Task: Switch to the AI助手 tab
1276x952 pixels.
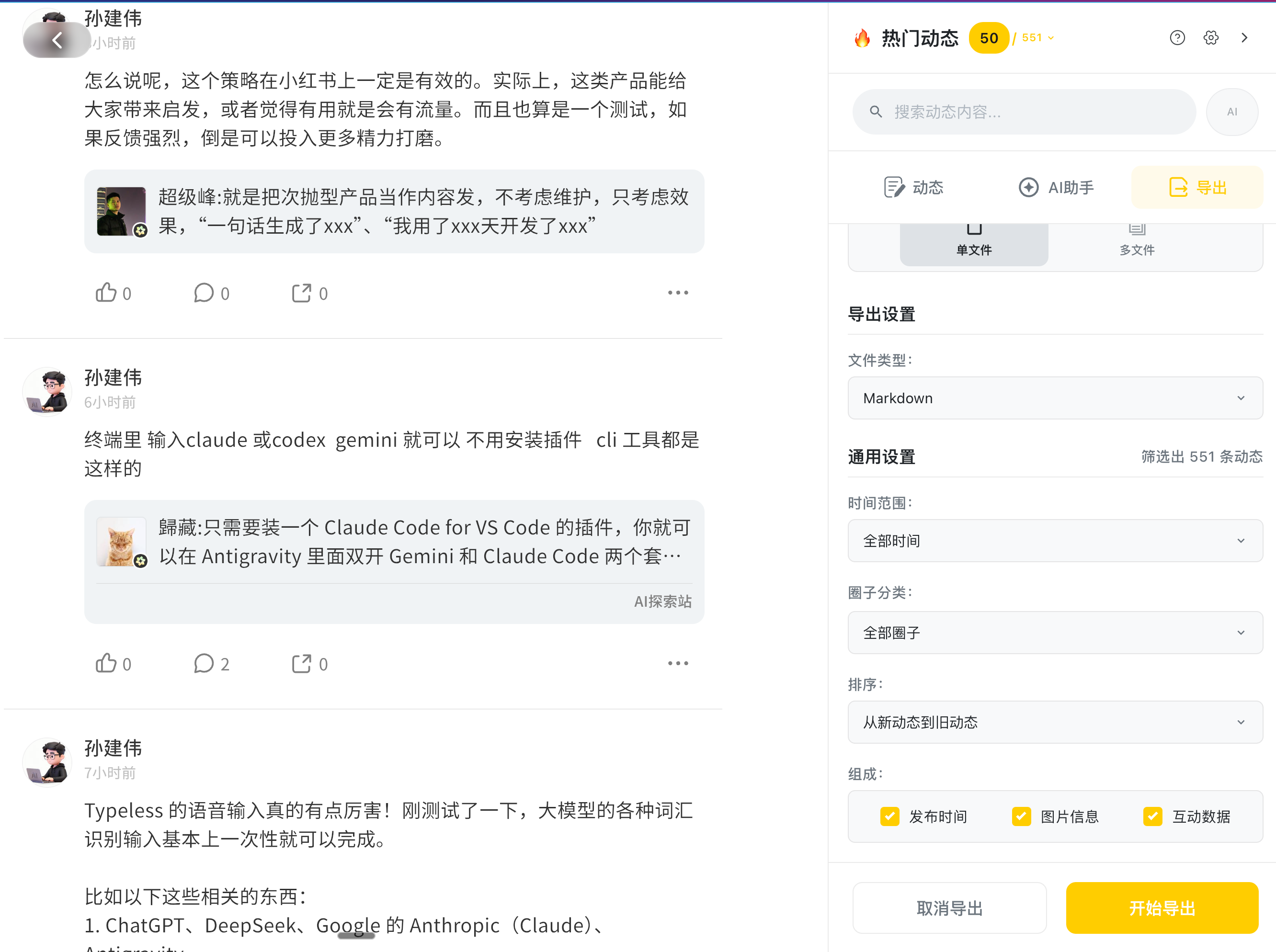Action: click(1056, 187)
